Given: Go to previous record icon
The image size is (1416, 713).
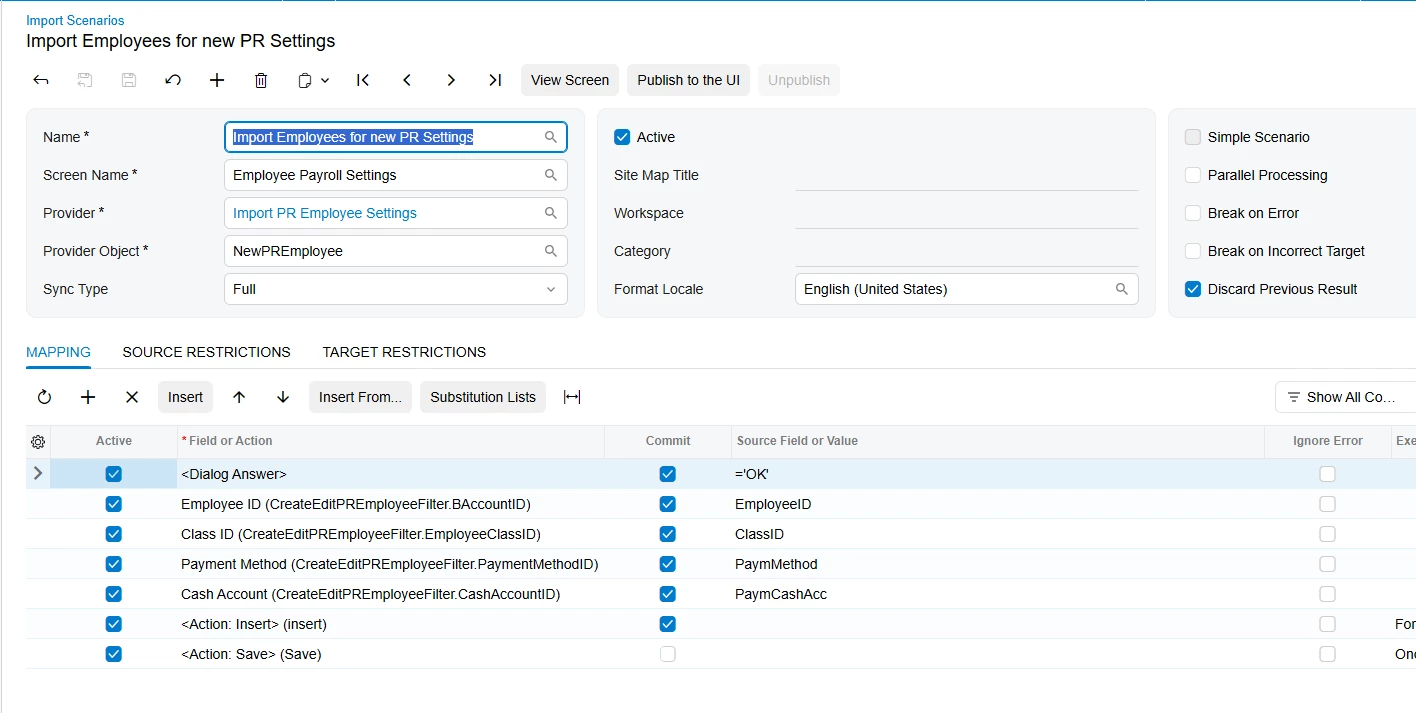Looking at the screenshot, I should point(407,80).
